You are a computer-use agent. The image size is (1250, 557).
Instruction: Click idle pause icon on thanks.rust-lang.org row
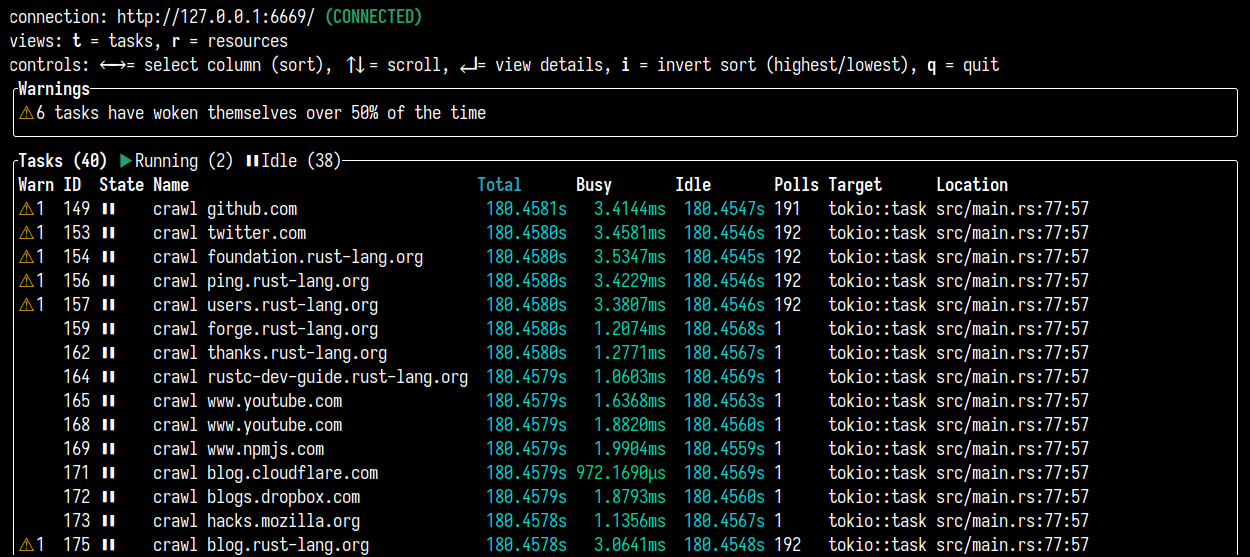pos(108,353)
